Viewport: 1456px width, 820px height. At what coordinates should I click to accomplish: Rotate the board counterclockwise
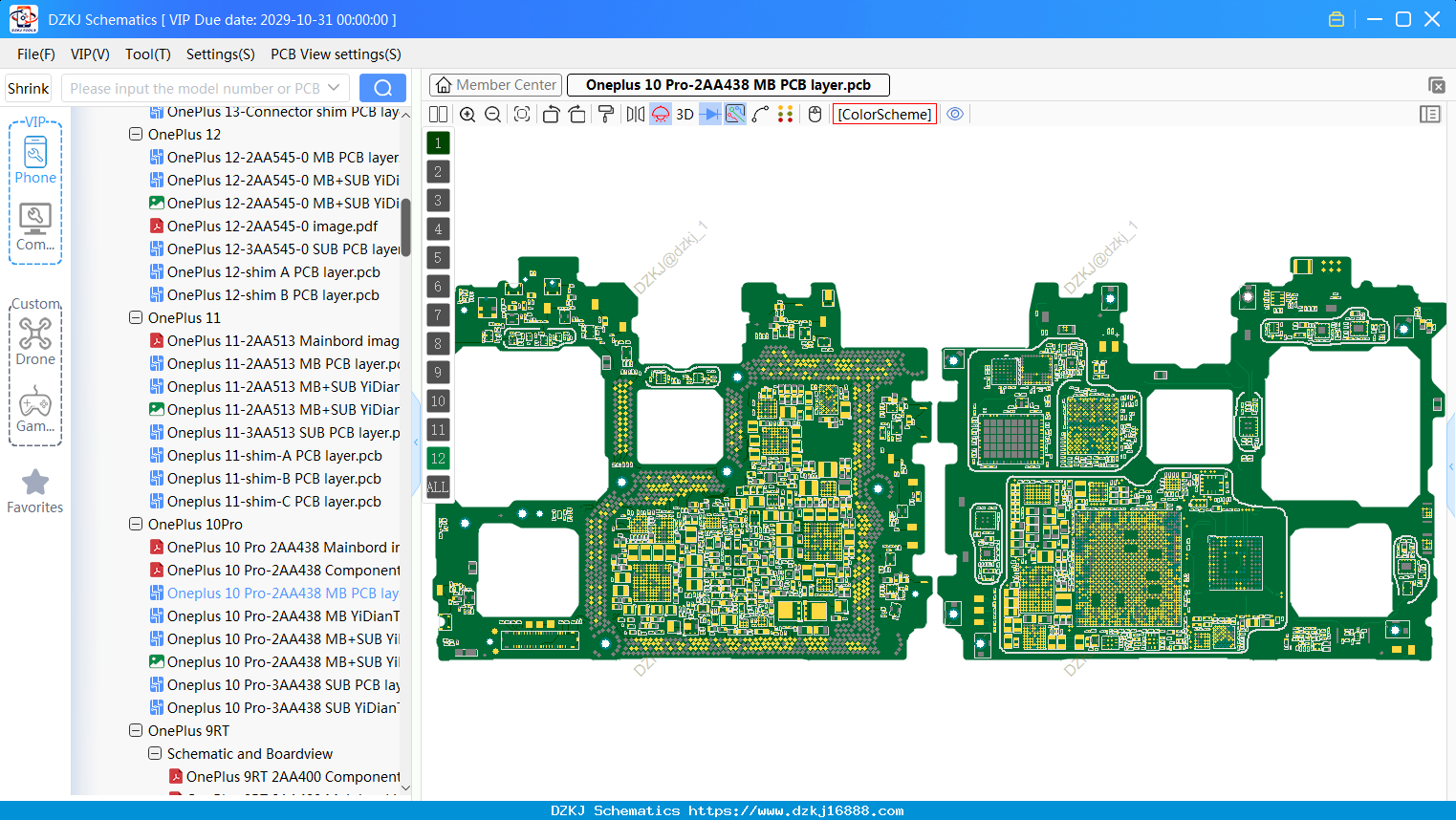pos(551,115)
